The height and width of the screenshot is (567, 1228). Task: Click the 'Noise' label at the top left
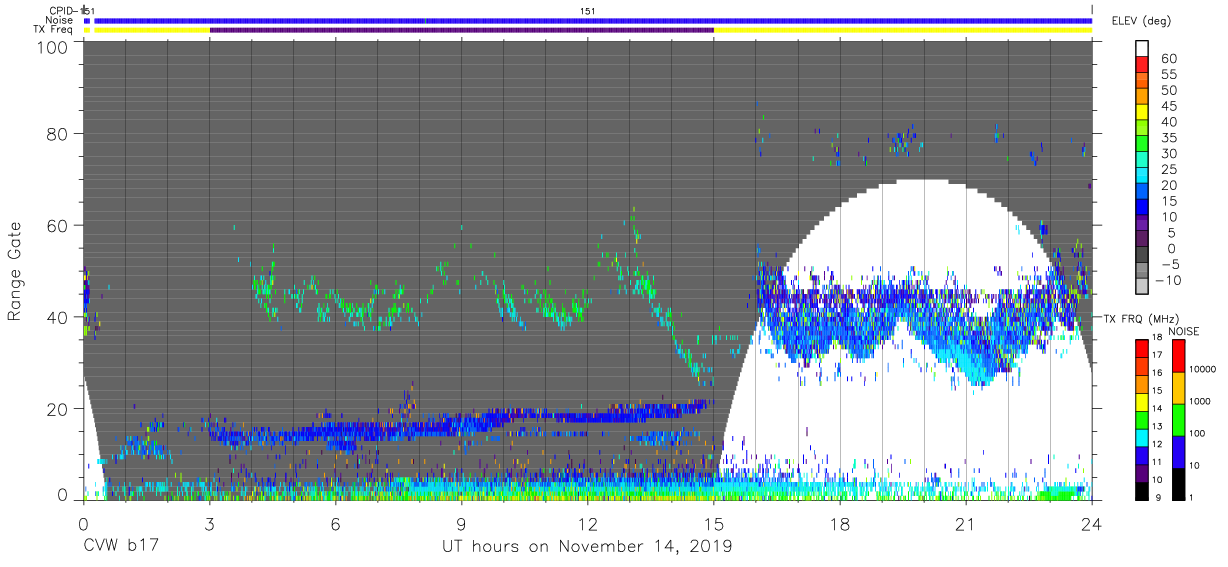[x=60, y=20]
